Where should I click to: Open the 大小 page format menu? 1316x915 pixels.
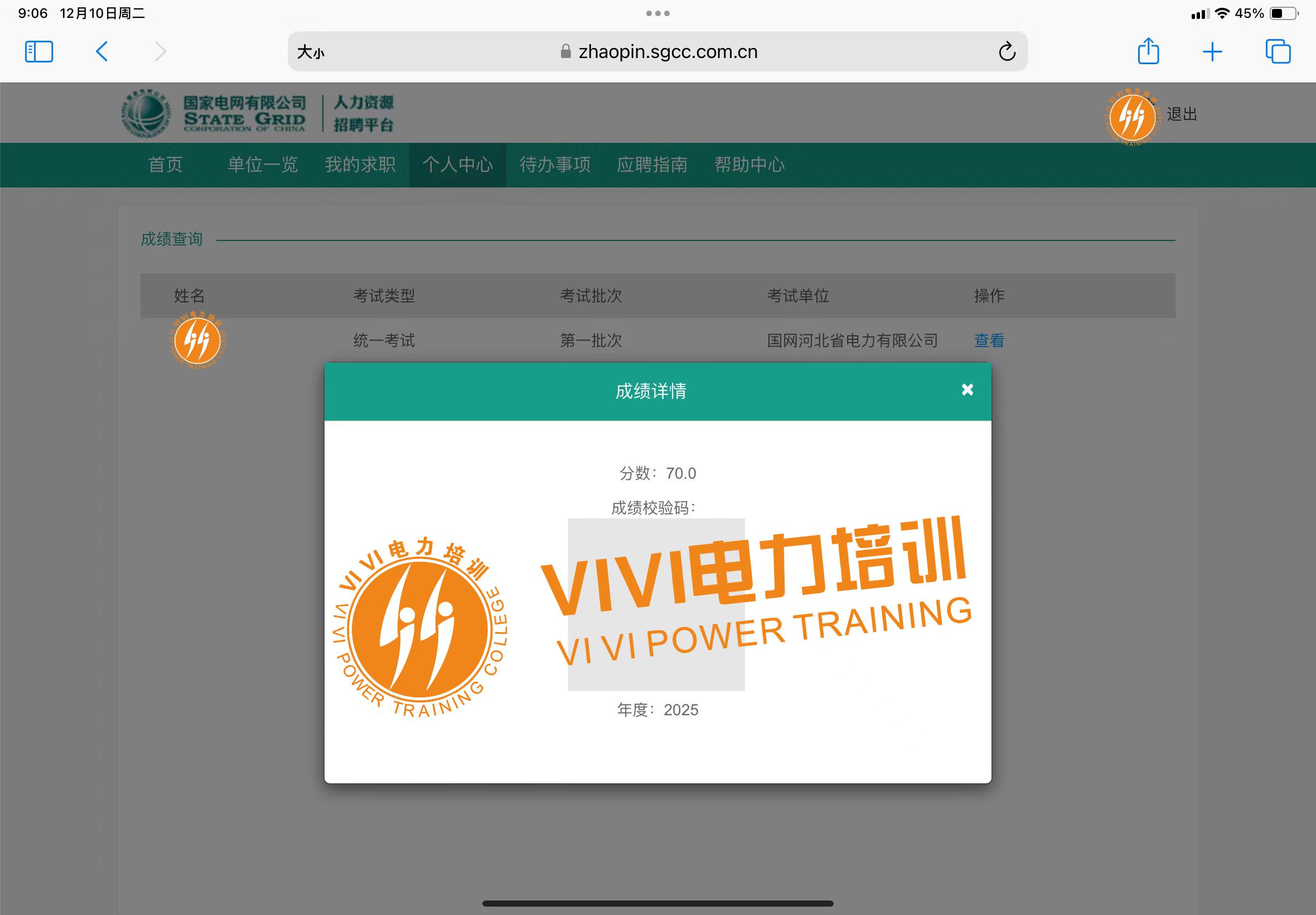(311, 52)
